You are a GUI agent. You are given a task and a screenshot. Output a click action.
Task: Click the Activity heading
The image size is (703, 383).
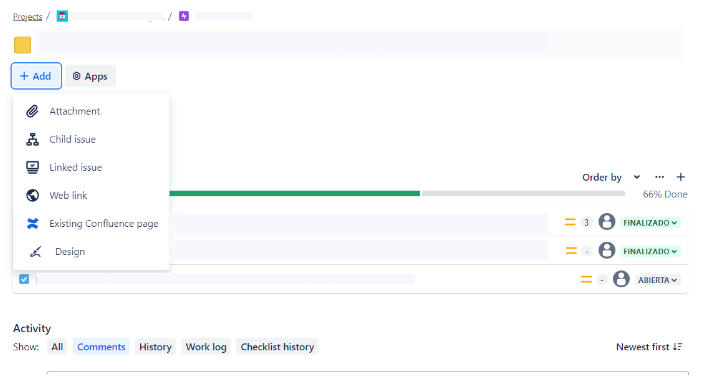32,328
